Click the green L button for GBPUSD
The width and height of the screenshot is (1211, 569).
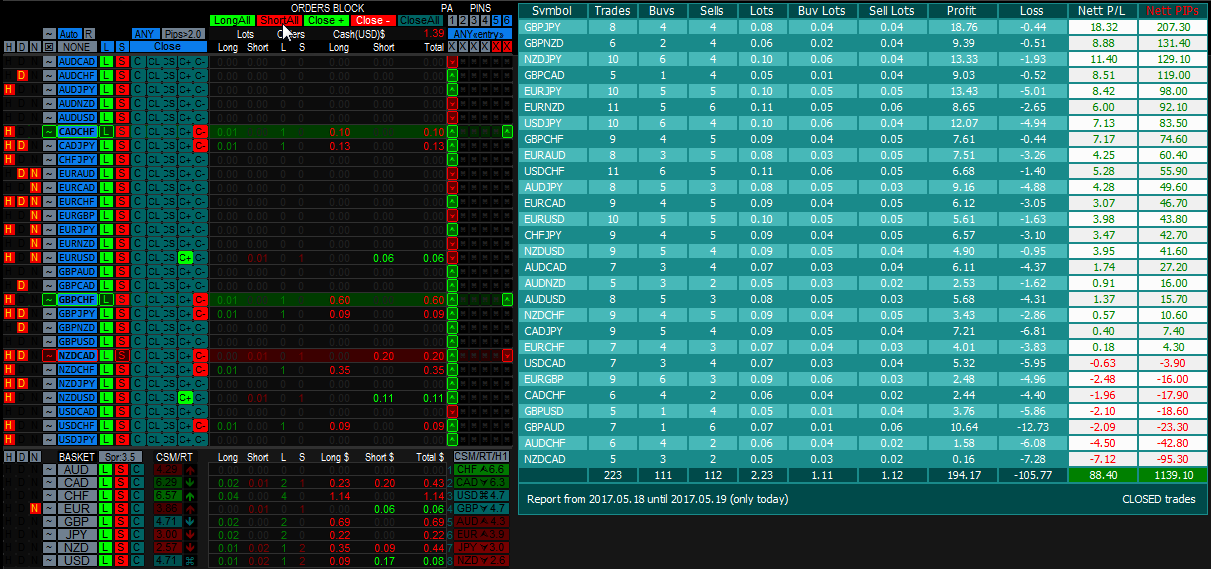pos(105,341)
